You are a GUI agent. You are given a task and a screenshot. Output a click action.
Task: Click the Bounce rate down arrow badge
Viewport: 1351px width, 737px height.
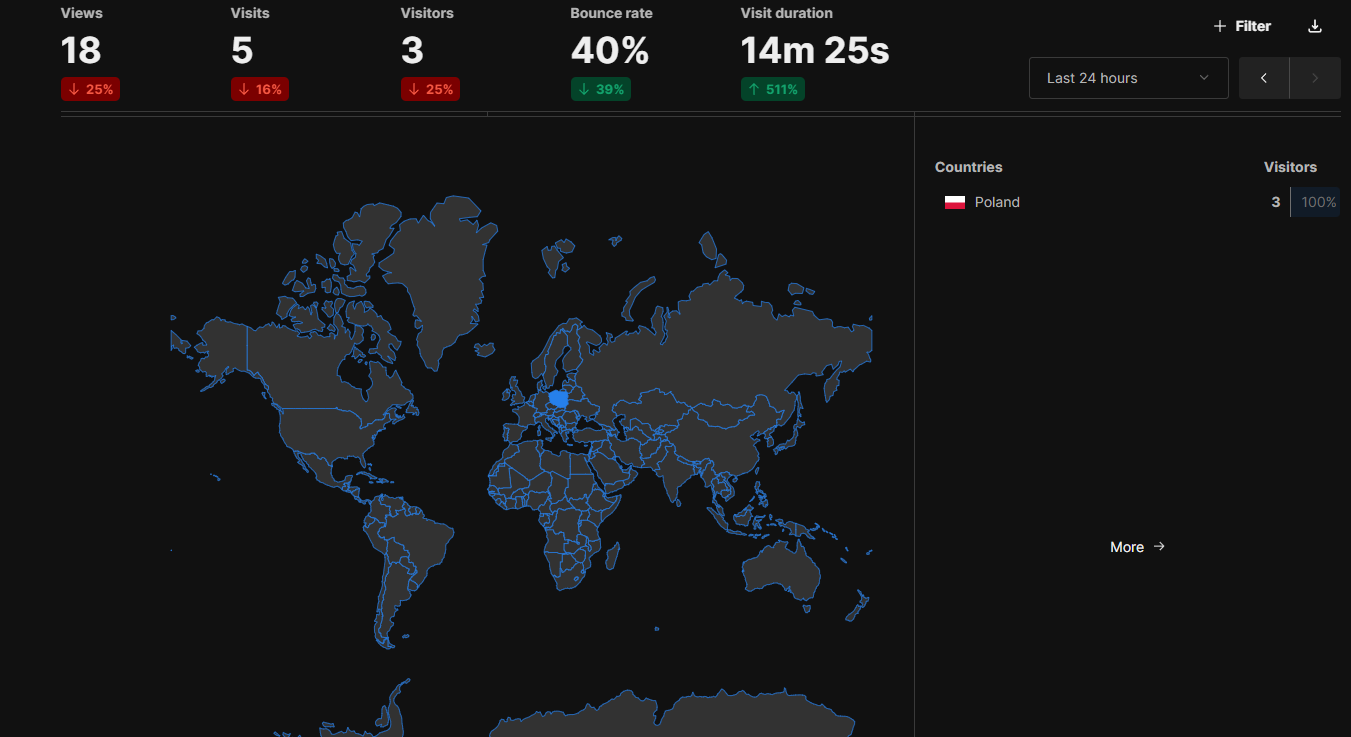(600, 89)
